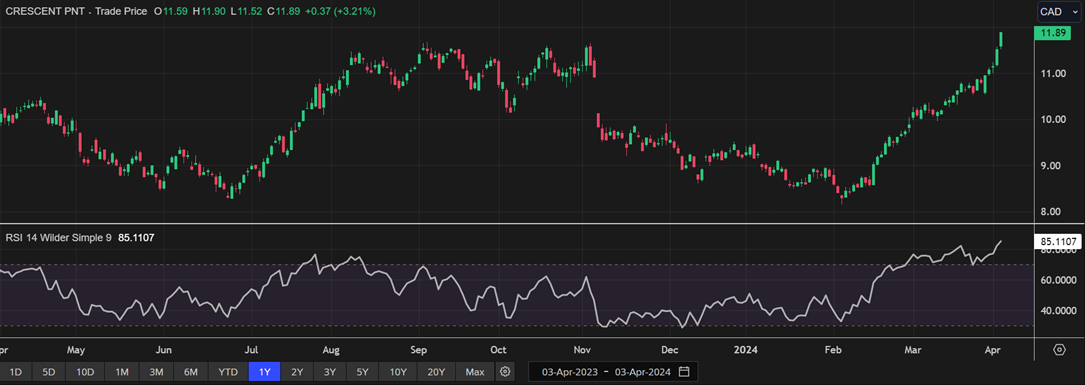Show the Max time range
The height and width of the screenshot is (385, 1085).
point(475,372)
